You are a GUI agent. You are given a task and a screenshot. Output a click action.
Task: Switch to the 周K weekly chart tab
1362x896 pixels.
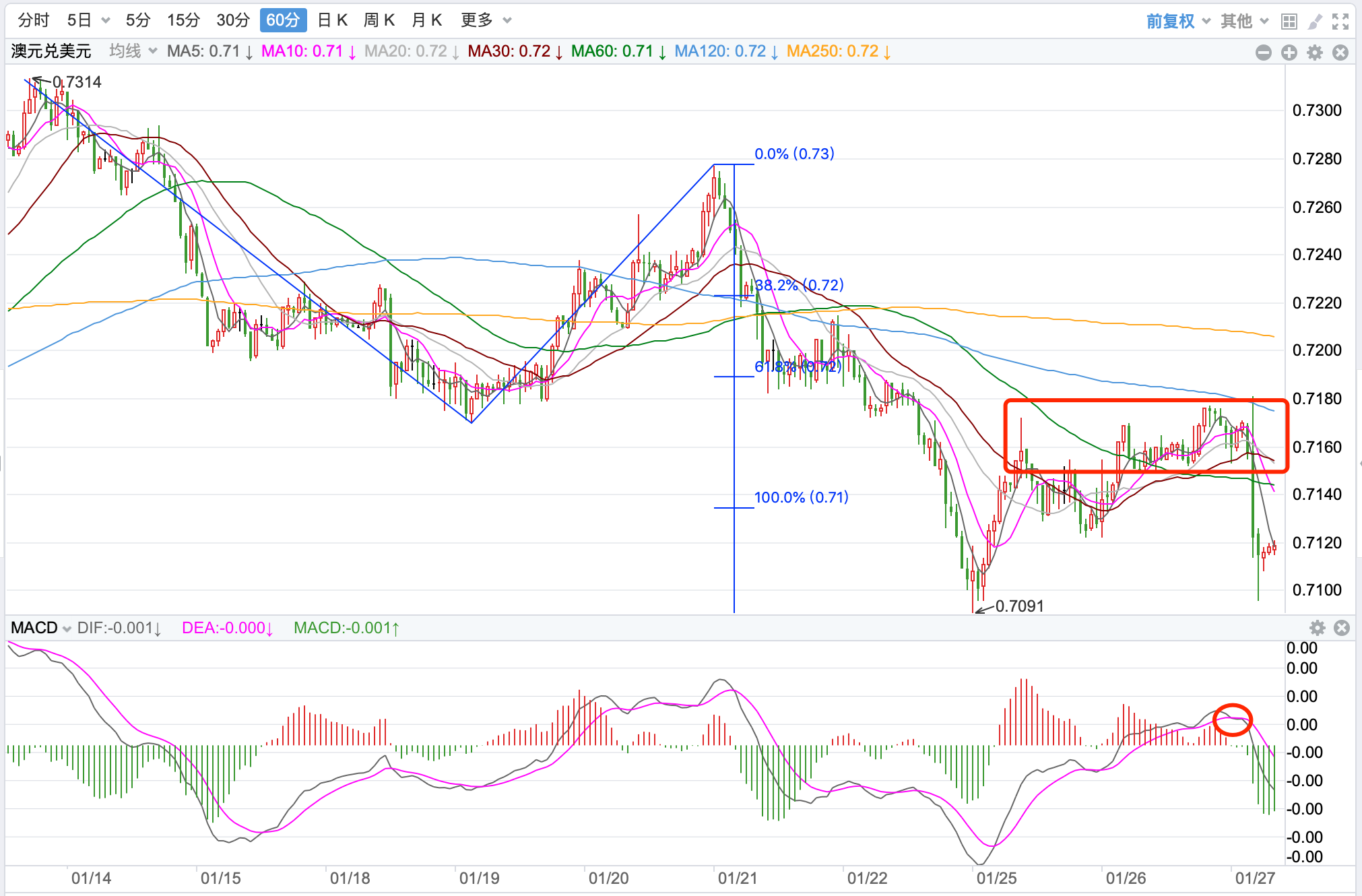(x=379, y=20)
